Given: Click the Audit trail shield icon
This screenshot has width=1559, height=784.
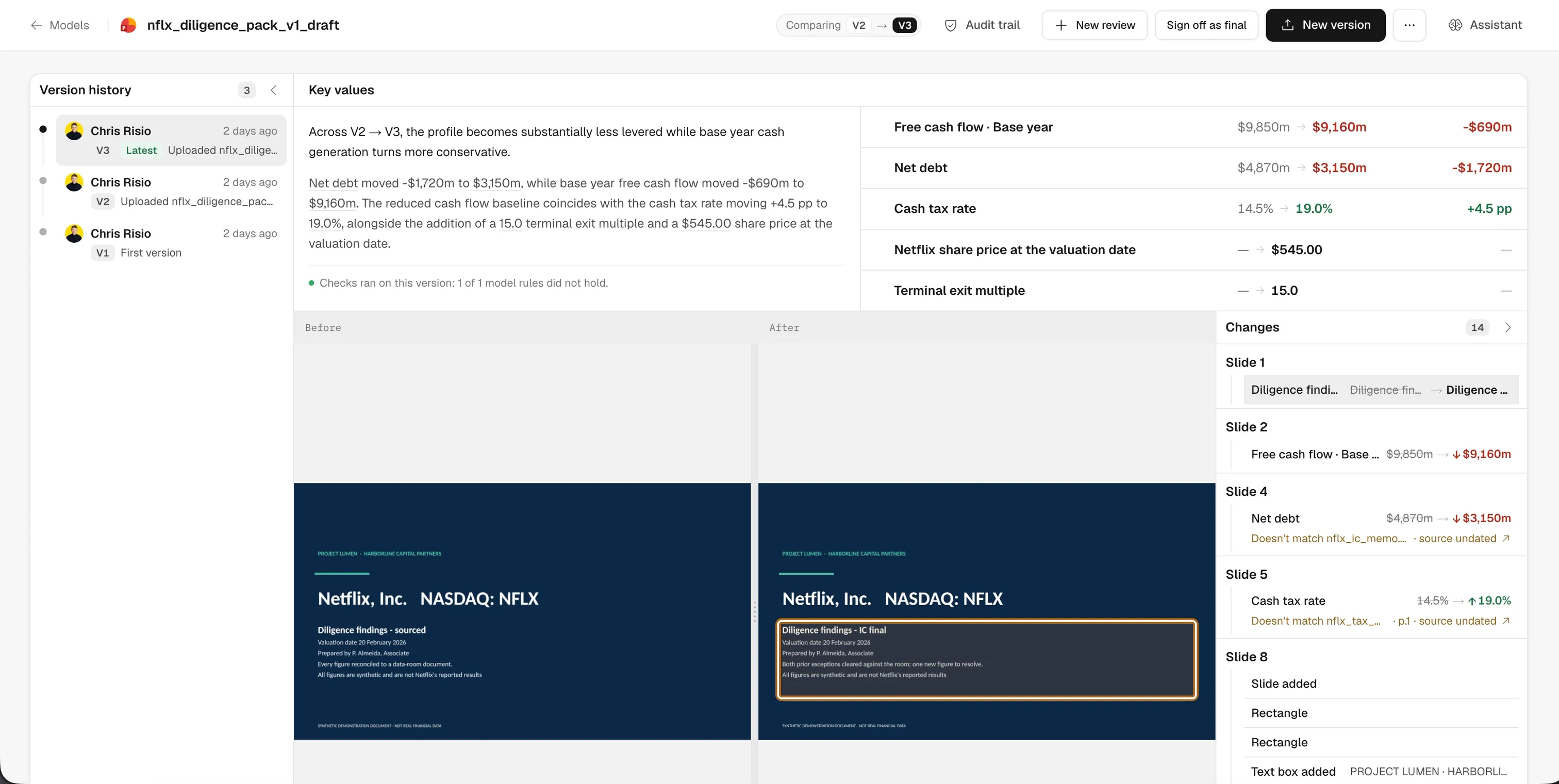Looking at the screenshot, I should [951, 25].
